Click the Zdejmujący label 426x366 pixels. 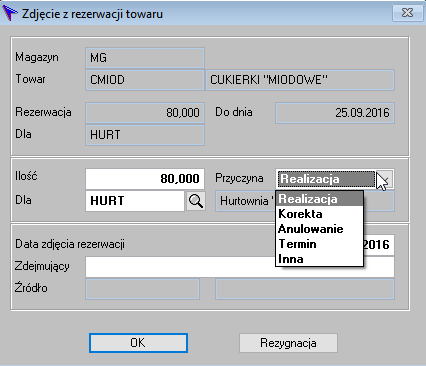(x=42, y=266)
